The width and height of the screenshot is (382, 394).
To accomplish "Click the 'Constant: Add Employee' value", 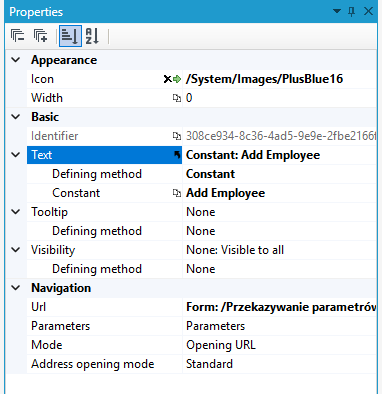I will point(253,155).
